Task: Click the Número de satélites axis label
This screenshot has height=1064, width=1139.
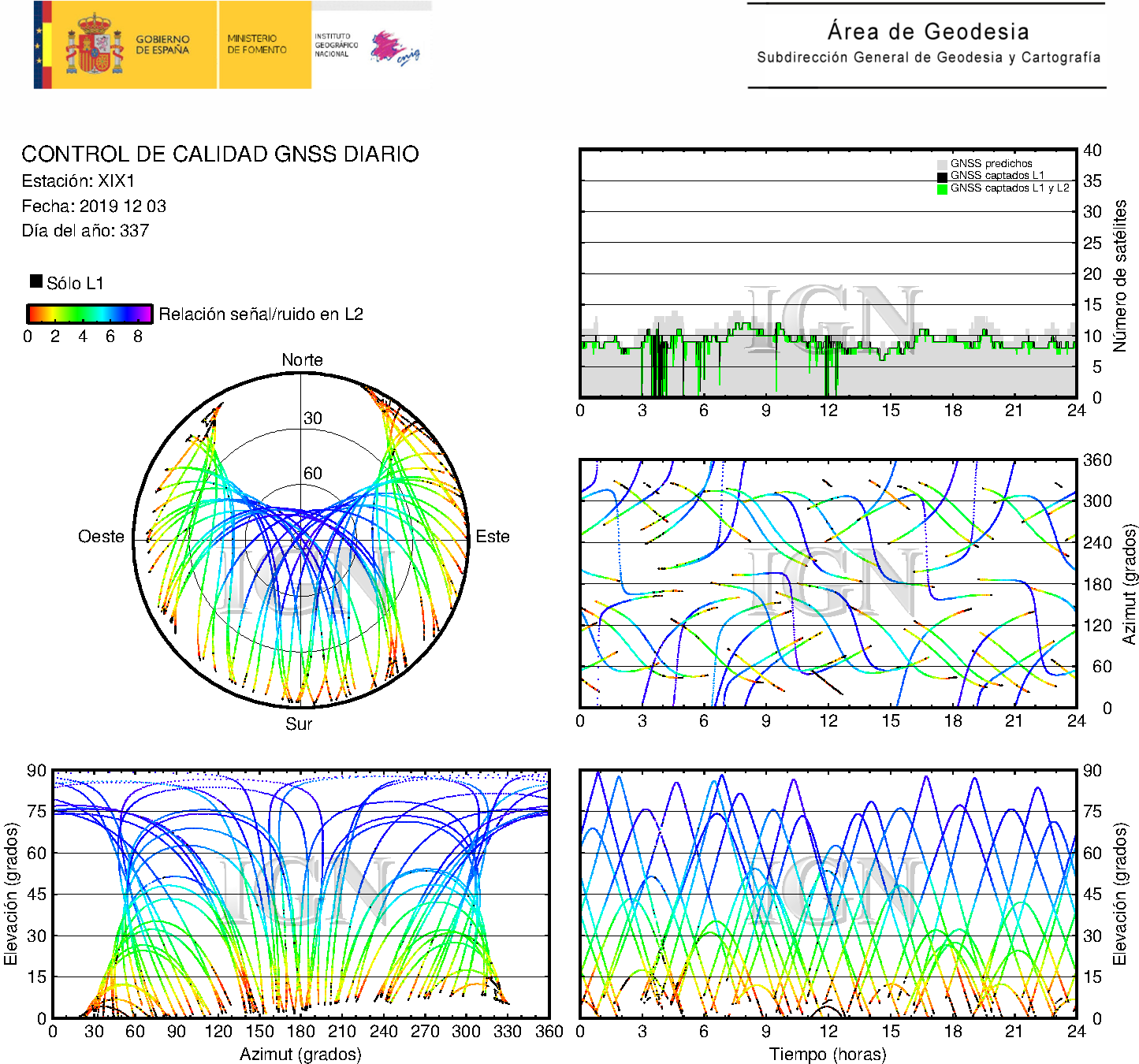Action: 1119,275
